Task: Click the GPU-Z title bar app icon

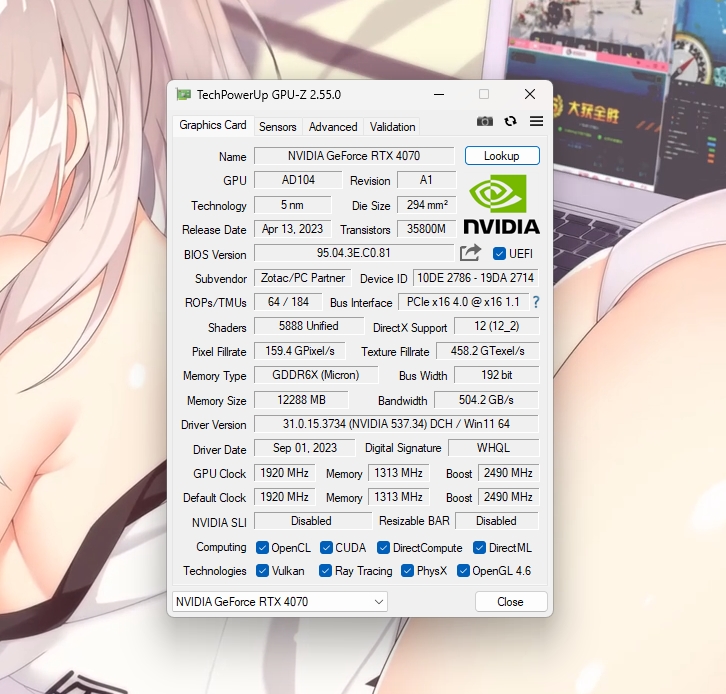Action: pos(184,94)
